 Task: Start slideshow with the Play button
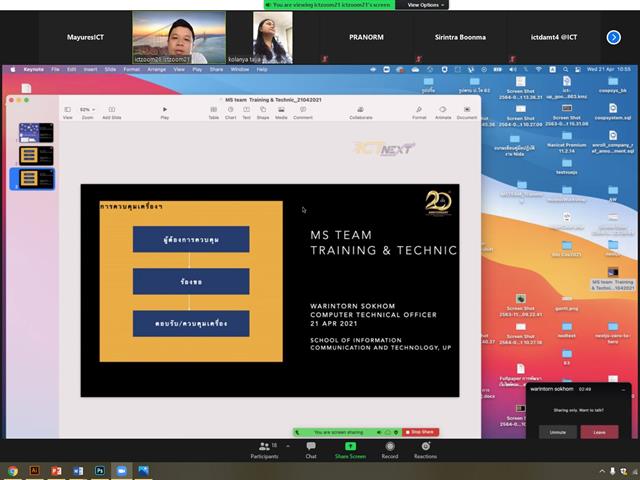(x=164, y=113)
